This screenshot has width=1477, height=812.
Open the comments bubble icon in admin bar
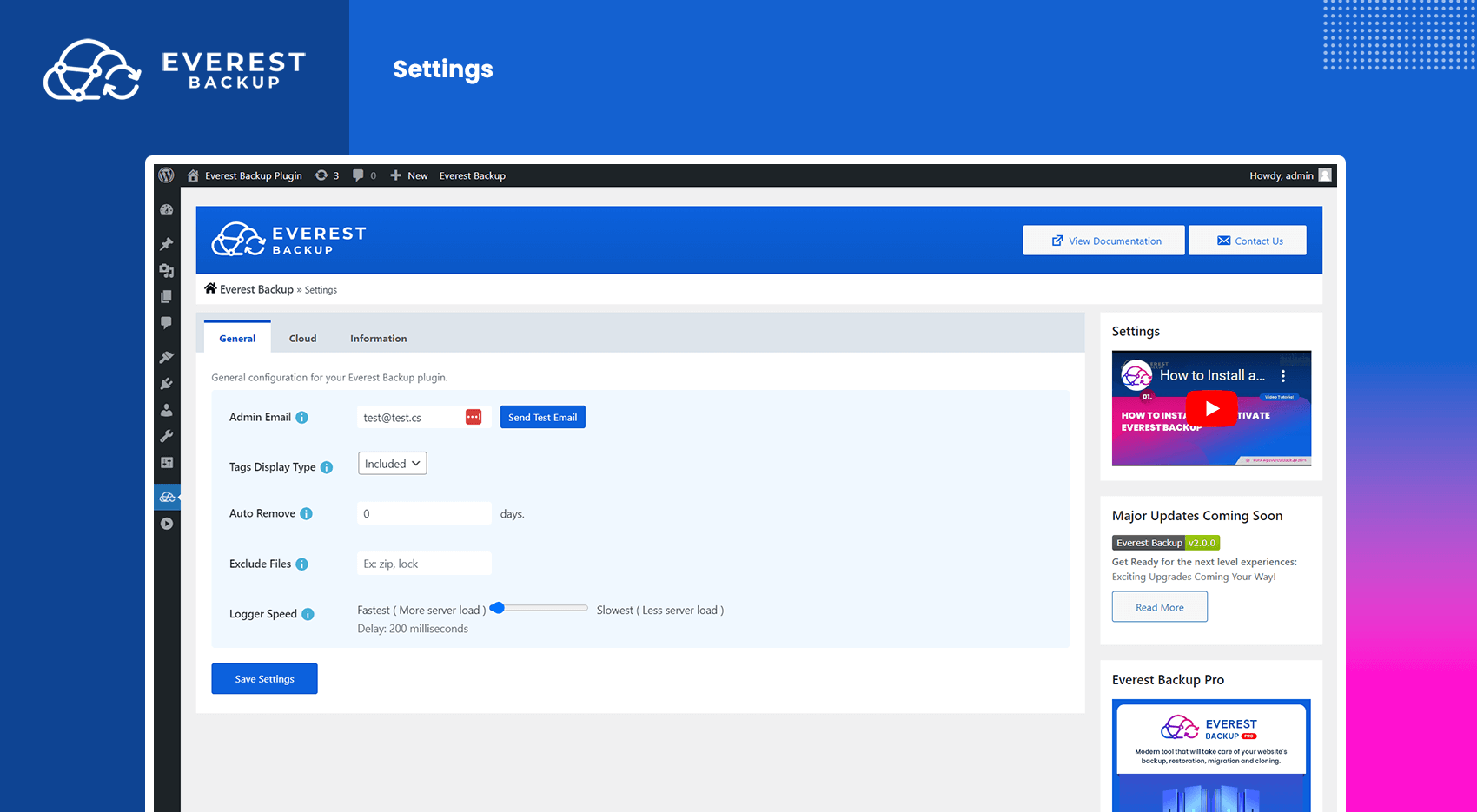pos(358,175)
